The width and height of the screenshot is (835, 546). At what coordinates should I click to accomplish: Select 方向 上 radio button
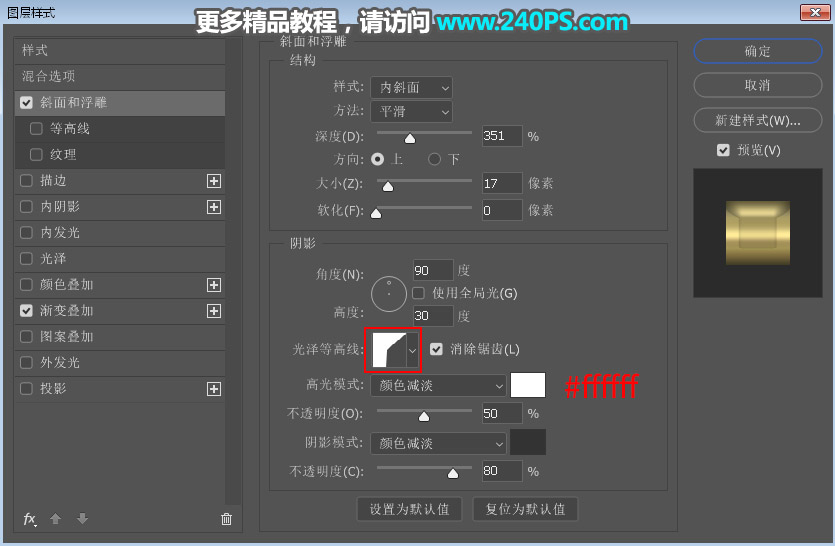tap(378, 159)
